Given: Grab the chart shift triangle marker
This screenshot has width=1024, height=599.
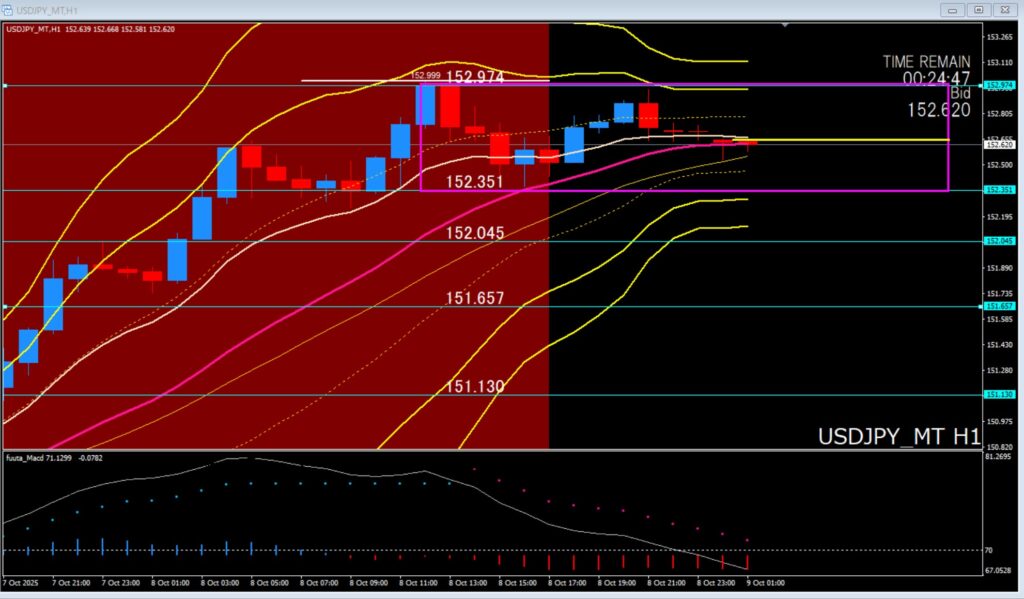Looking at the screenshot, I should click(x=785, y=24).
